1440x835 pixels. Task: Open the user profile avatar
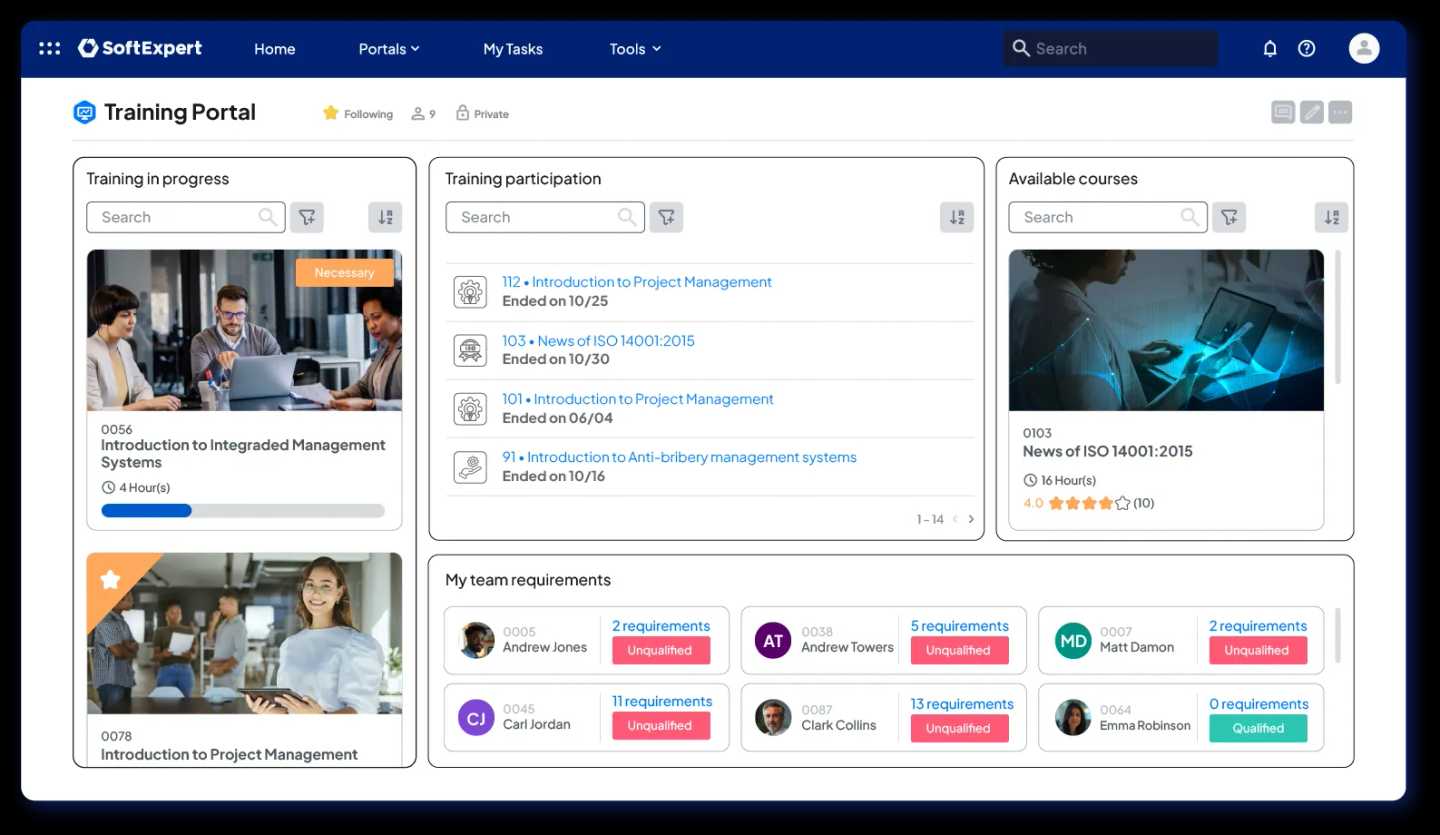point(1363,48)
